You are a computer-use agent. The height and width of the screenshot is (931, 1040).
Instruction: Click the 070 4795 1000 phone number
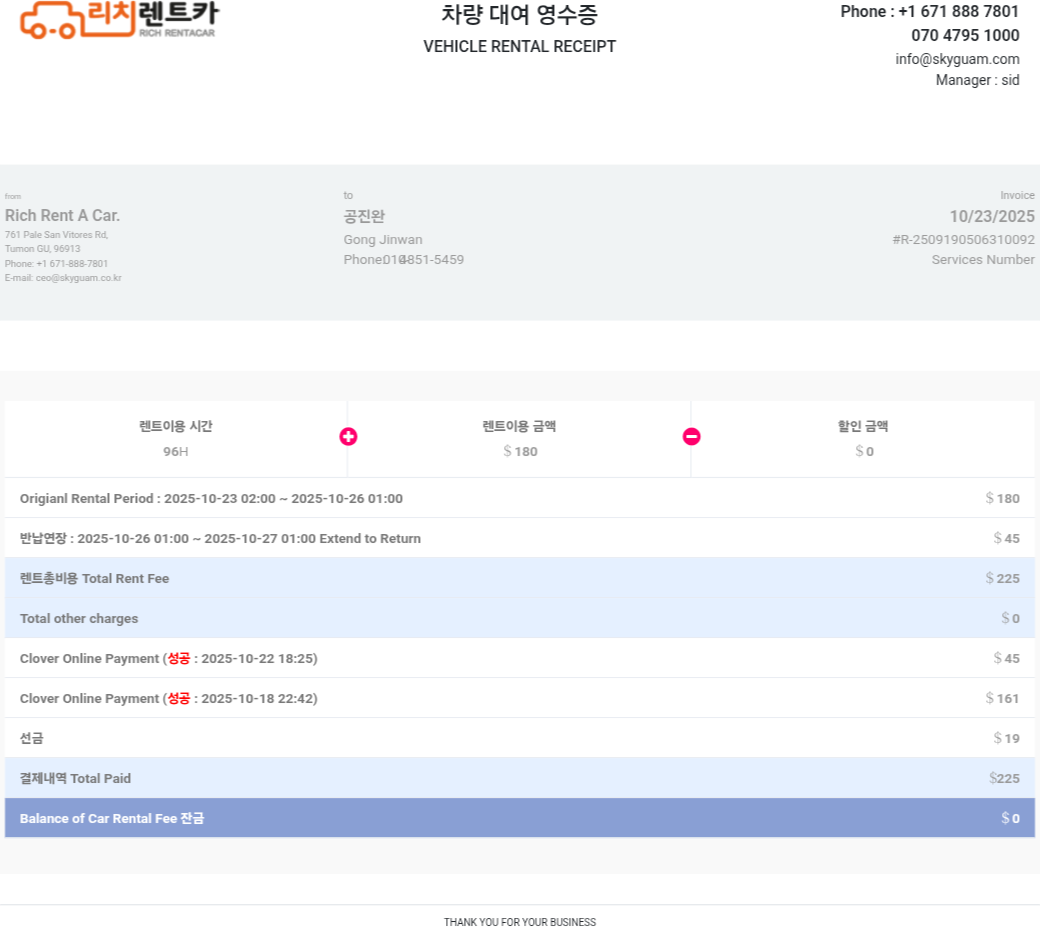[965, 36]
